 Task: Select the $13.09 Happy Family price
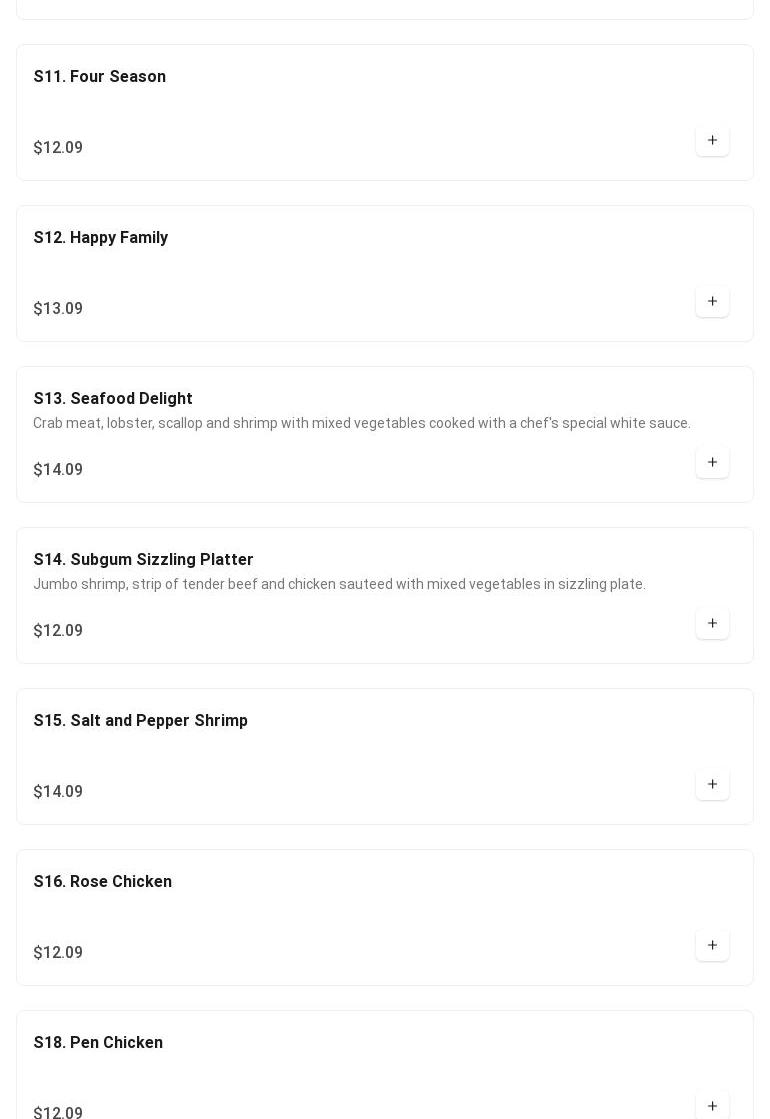pyautogui.click(x=59, y=308)
